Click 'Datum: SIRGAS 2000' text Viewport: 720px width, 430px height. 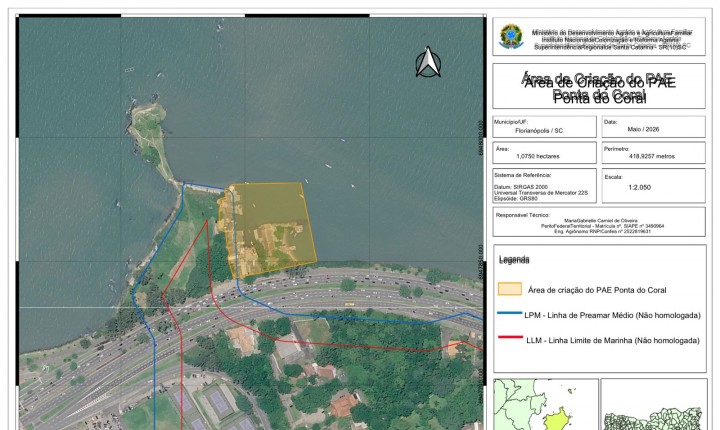521,187
